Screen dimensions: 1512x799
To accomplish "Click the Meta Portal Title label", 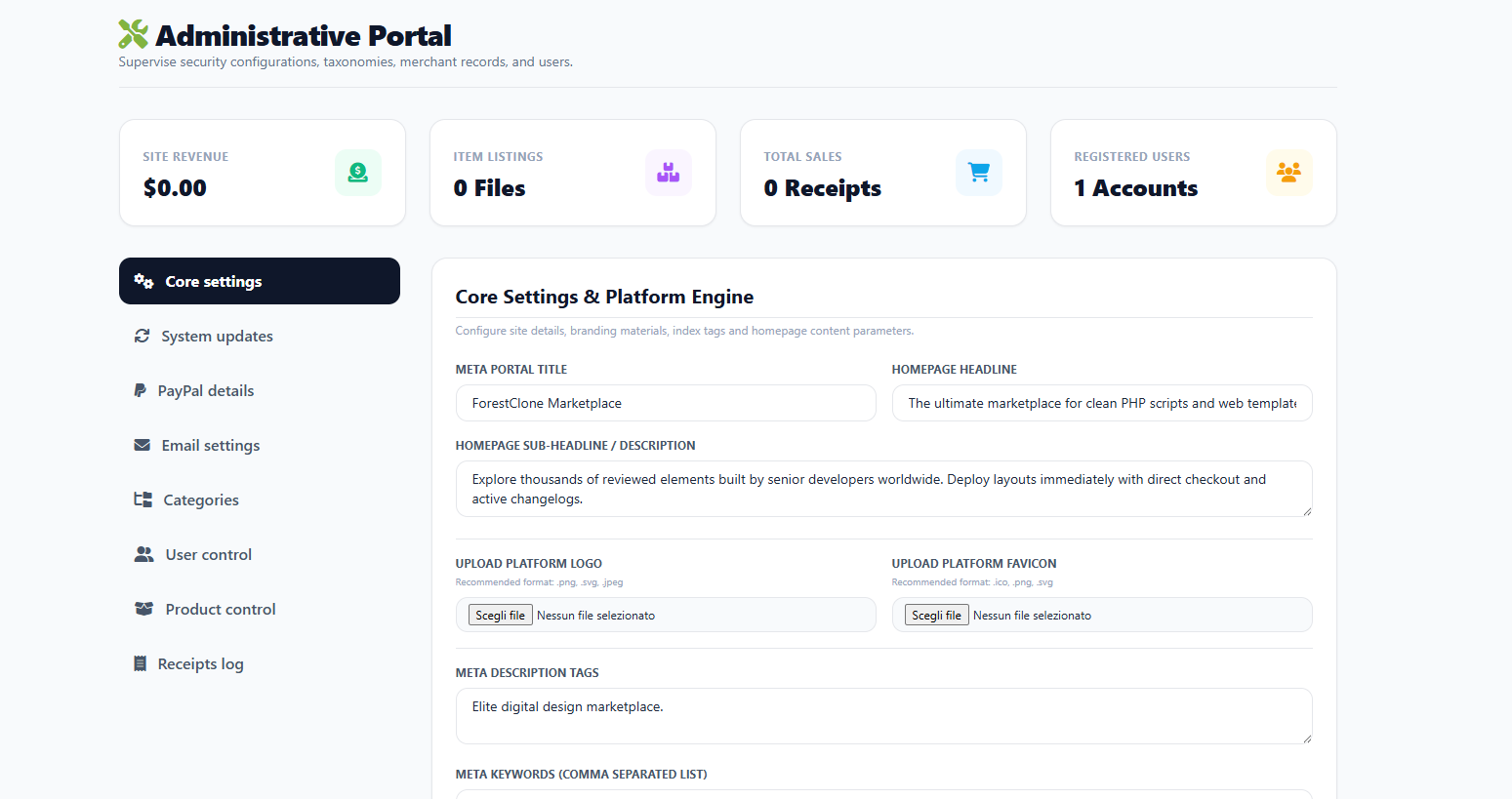I will (x=511, y=370).
